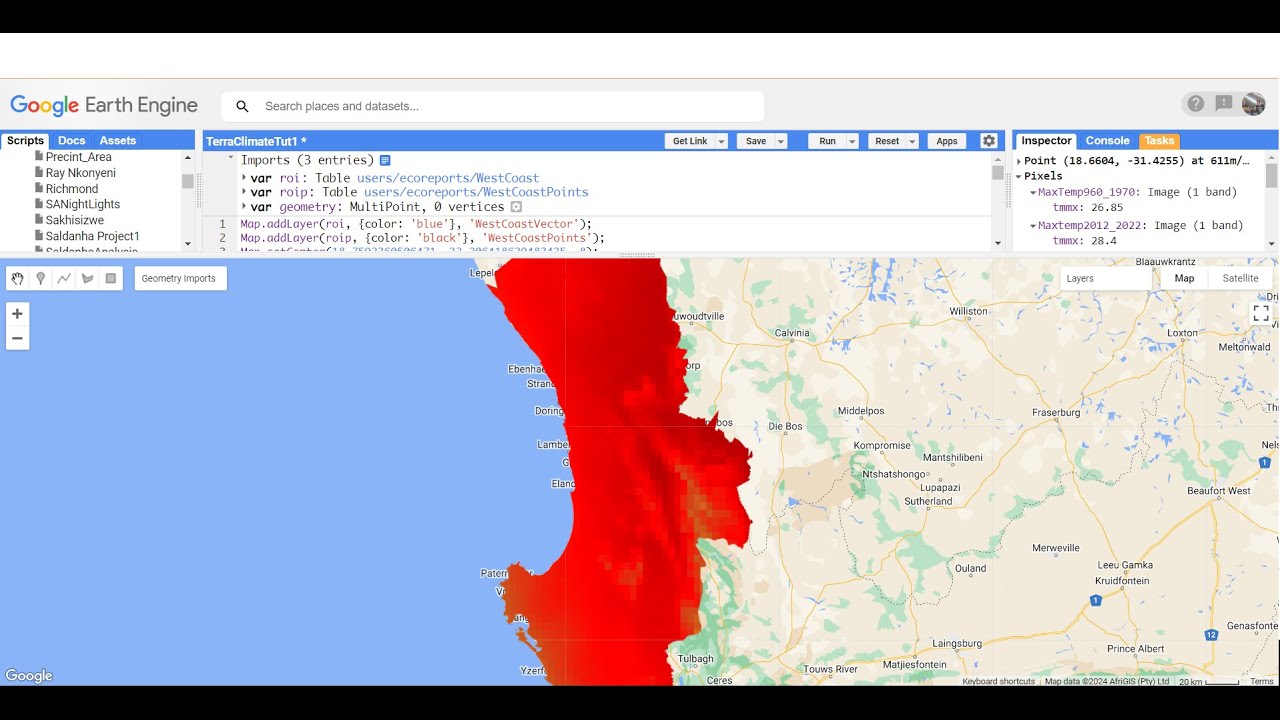Screen dimensions: 1280x720
Task: Open Run dropdown arrow
Action: coord(853,141)
